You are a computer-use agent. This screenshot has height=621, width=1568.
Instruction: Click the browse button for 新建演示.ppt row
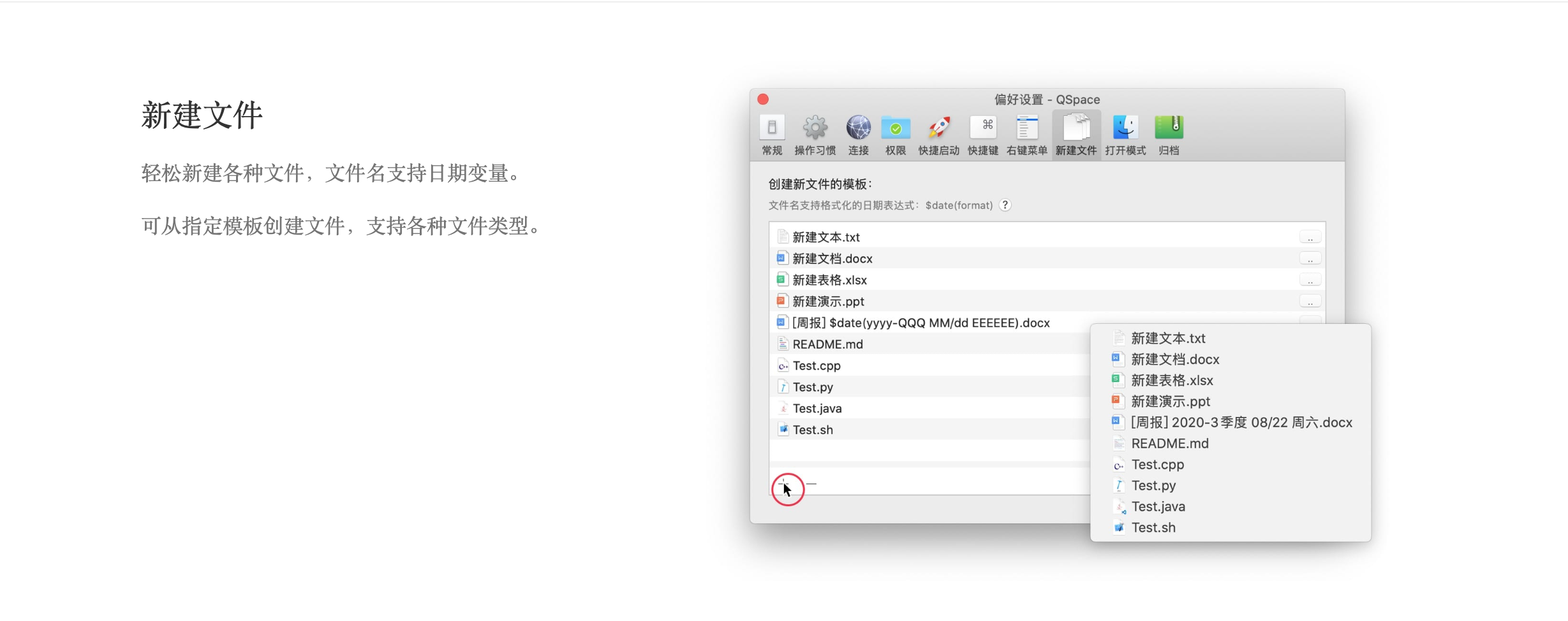1310,302
